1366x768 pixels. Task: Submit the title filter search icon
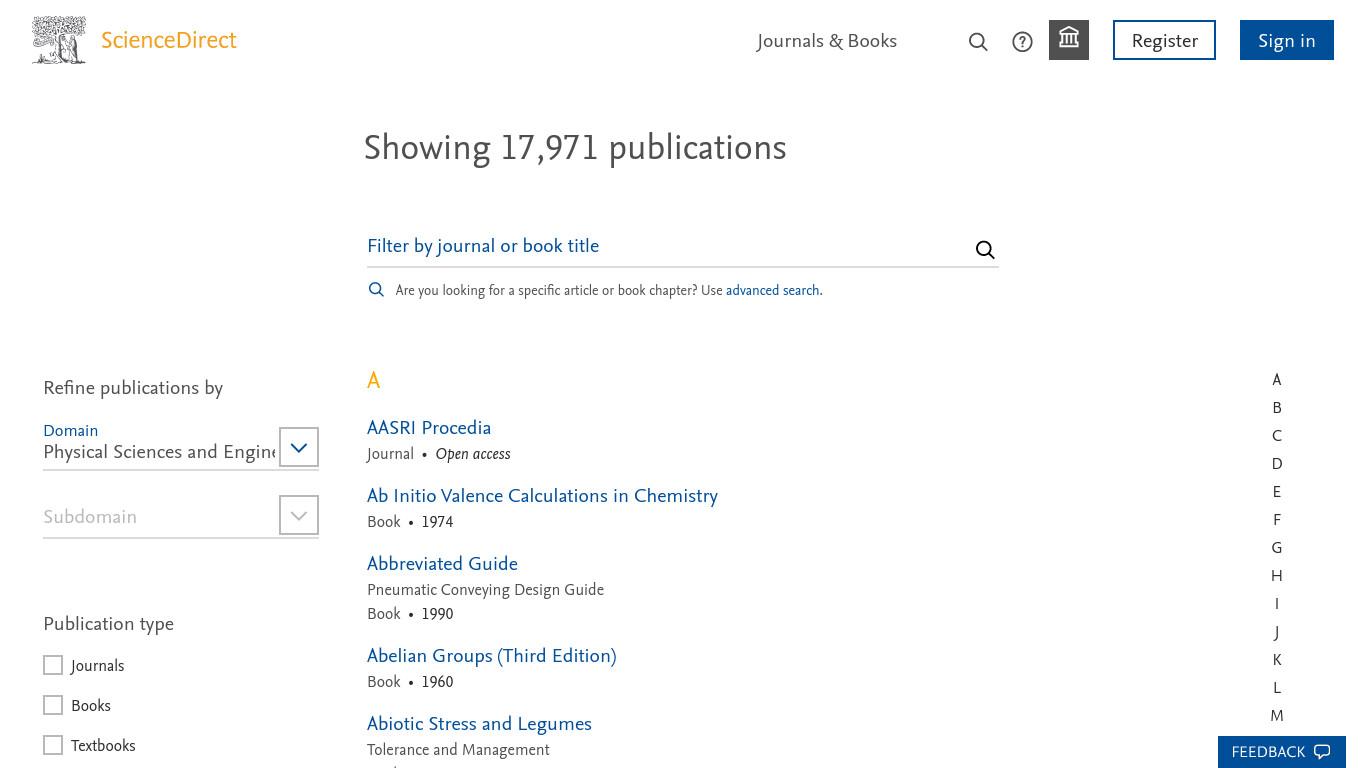tap(985, 250)
